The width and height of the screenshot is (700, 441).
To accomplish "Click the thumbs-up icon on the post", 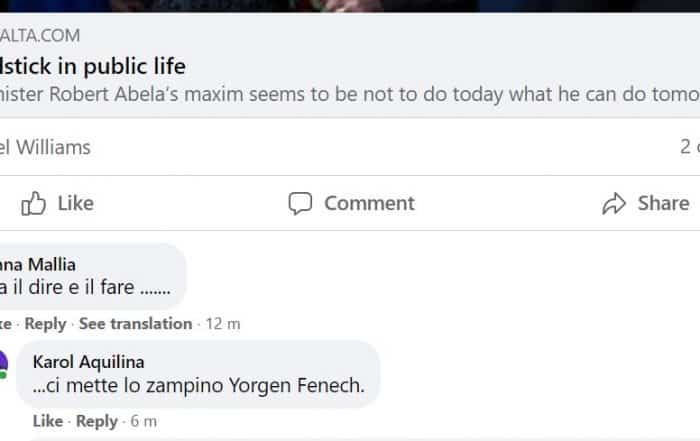I will [34, 204].
